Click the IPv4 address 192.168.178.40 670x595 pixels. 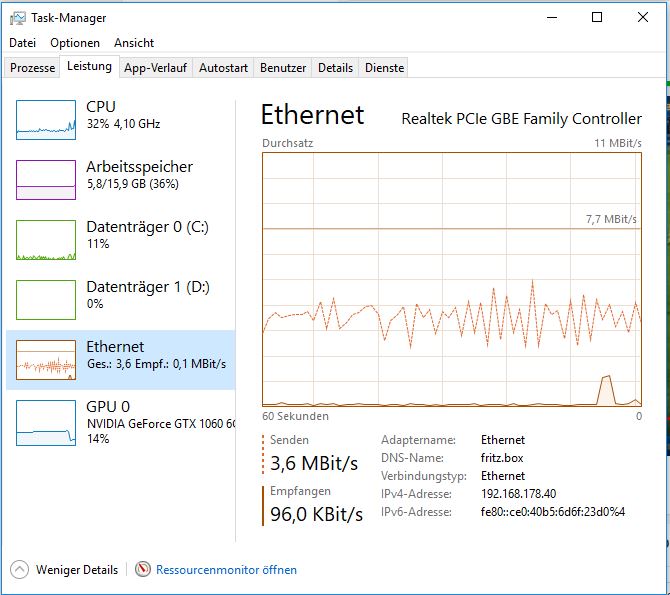click(519, 494)
